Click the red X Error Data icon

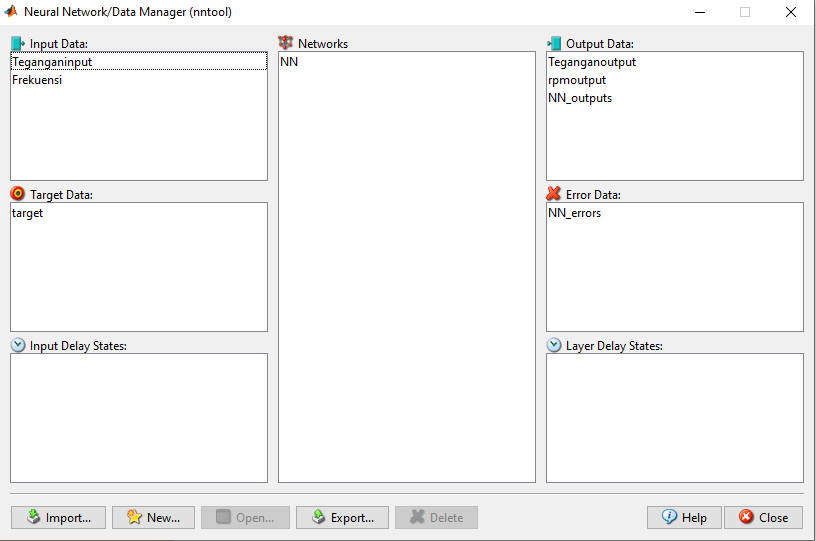click(x=554, y=194)
